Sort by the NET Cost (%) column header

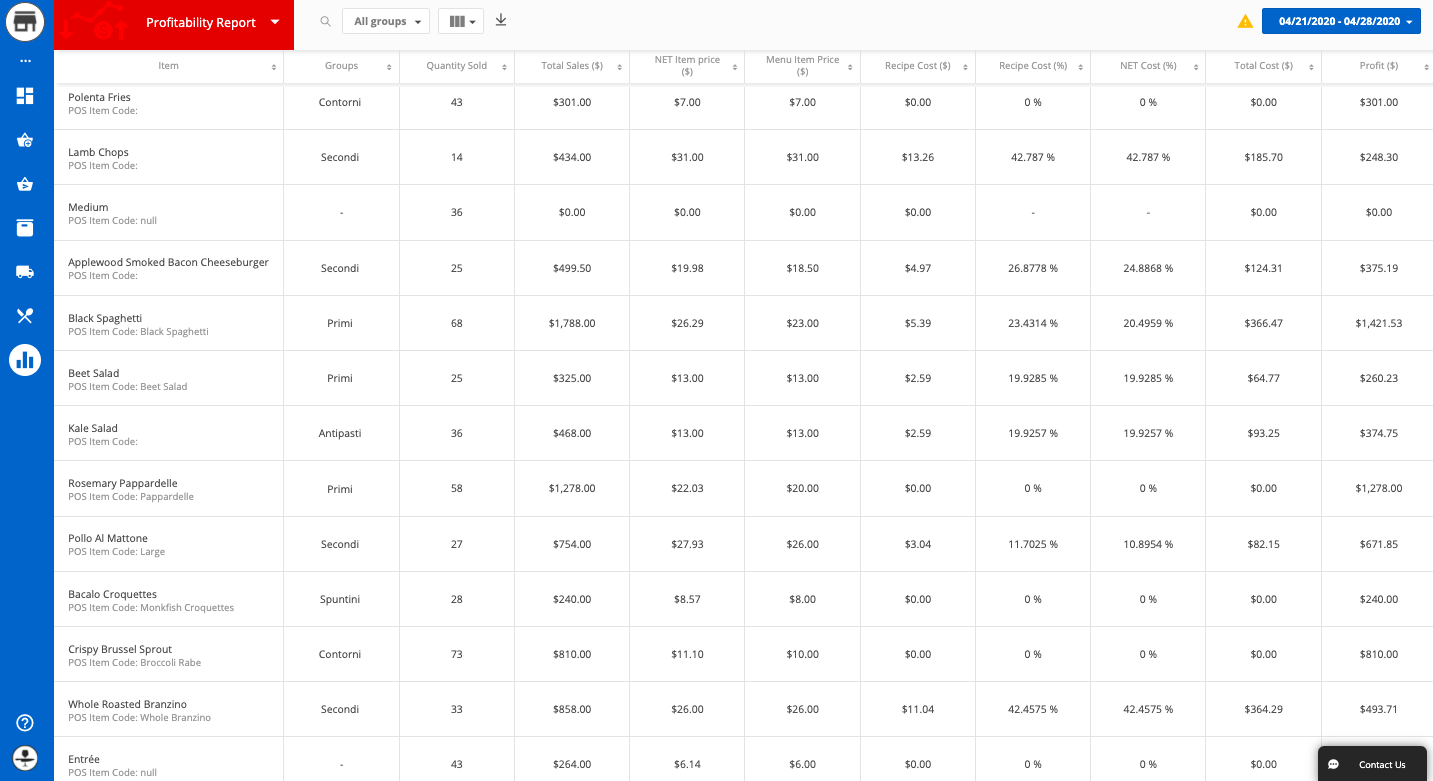tap(1148, 66)
